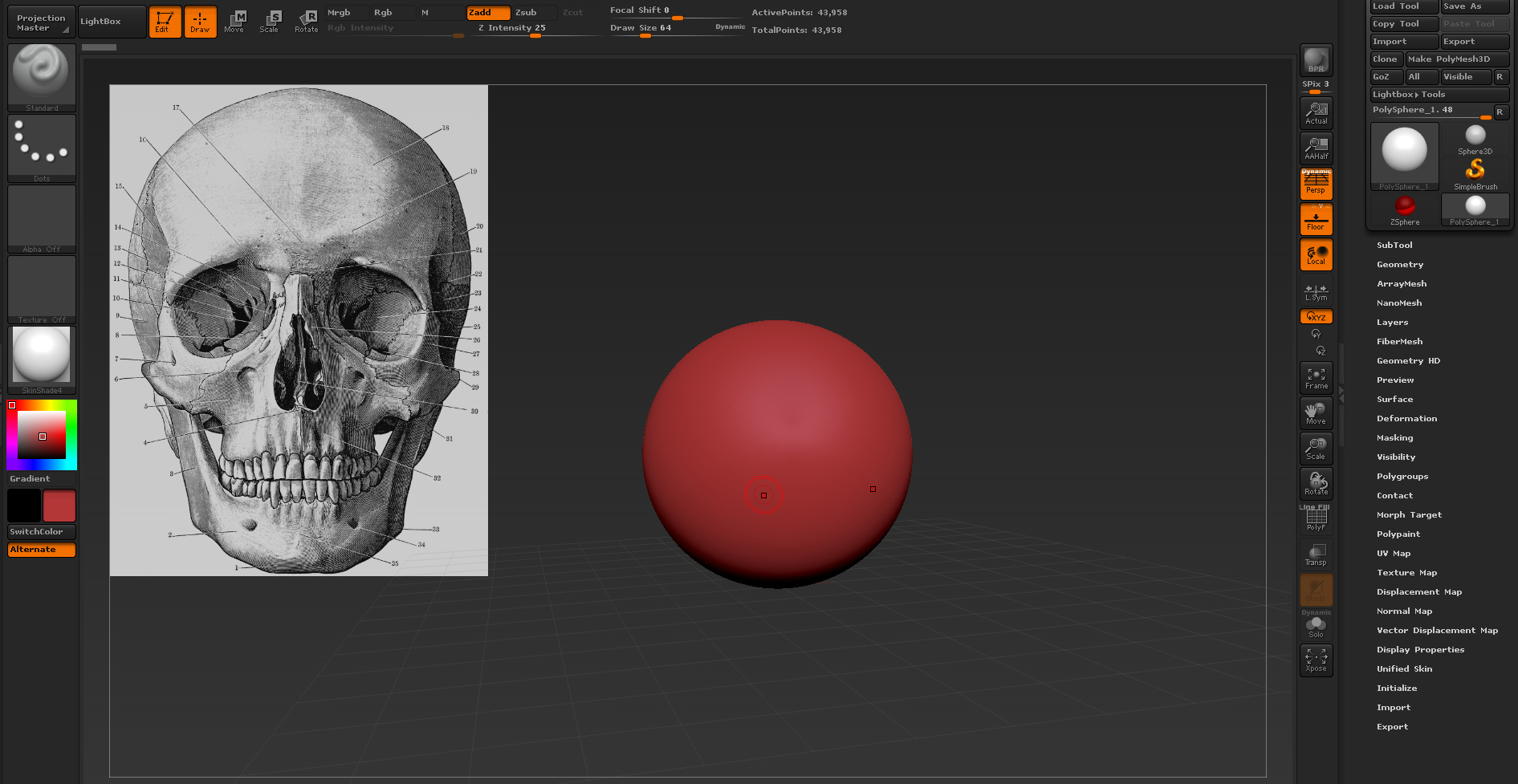Toggle Dynamic draw size
1518x784 pixels.
[730, 27]
